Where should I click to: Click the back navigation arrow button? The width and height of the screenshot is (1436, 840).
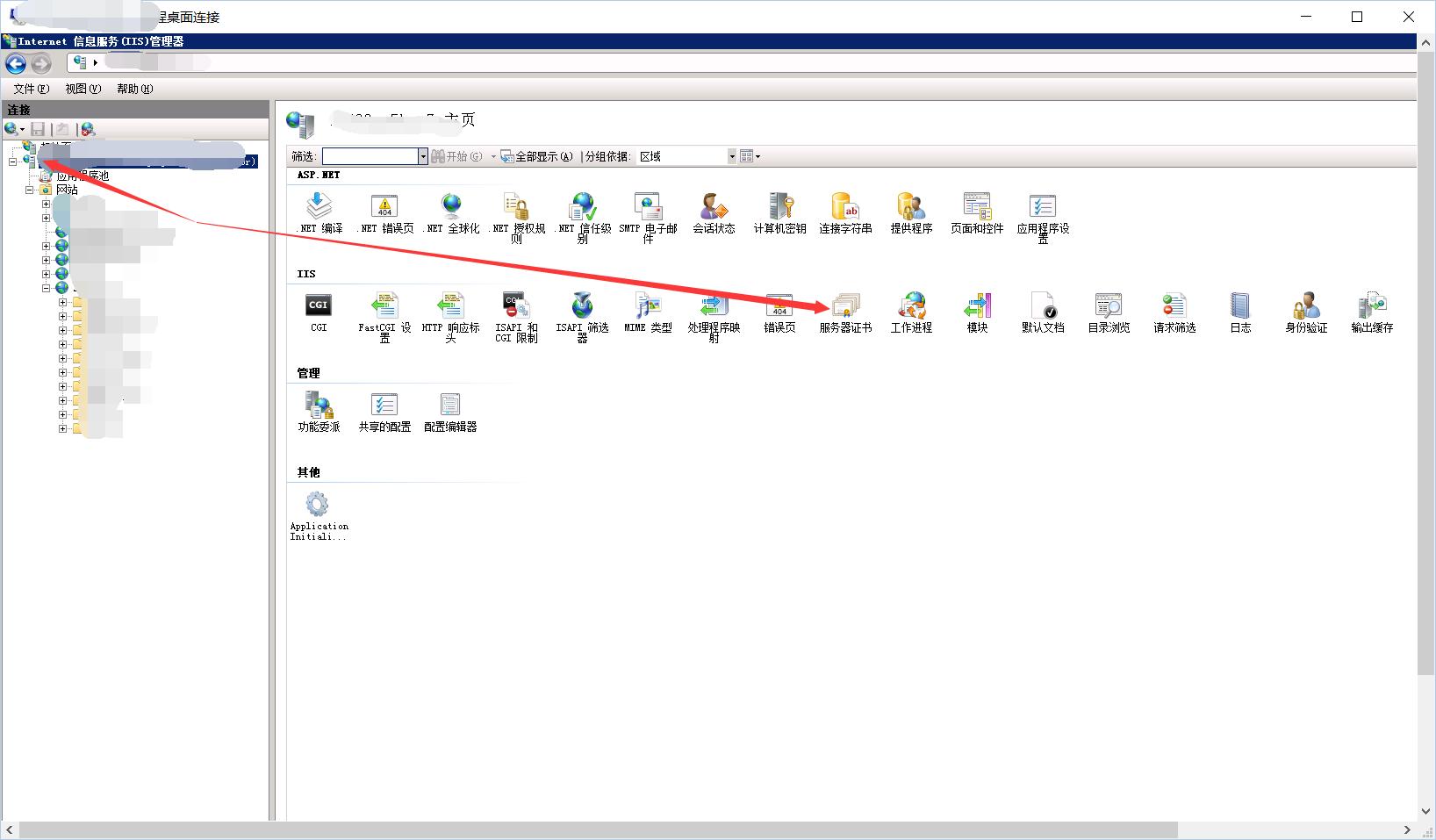click(x=16, y=63)
